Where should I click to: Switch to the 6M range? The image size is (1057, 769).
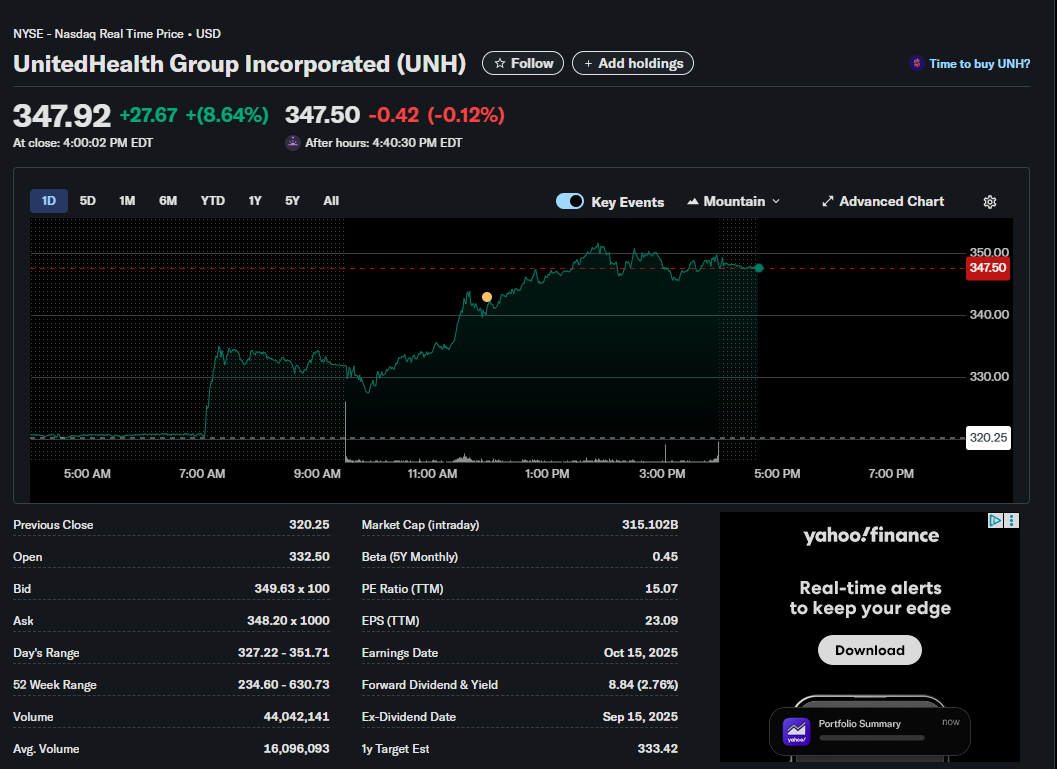168,201
